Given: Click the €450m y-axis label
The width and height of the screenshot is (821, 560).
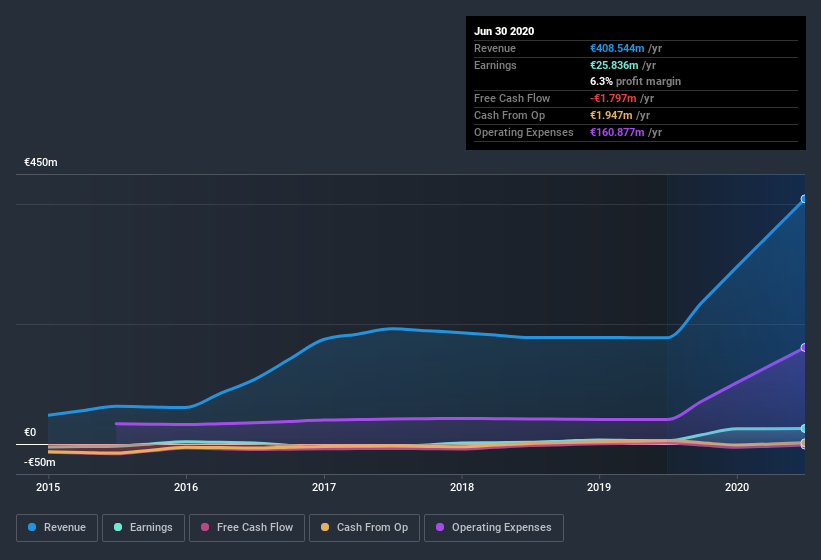Looking at the screenshot, I should [x=41, y=162].
